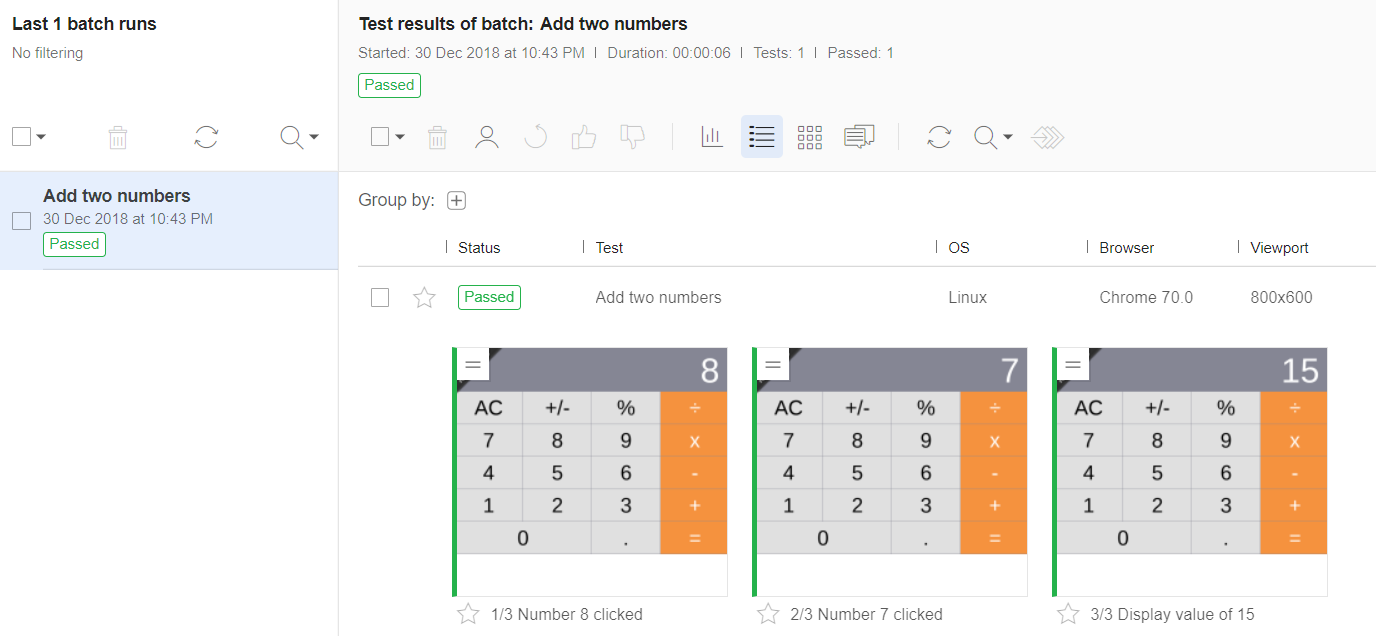Open the bar chart batch statistics view
1376x636 pixels.
pos(712,137)
